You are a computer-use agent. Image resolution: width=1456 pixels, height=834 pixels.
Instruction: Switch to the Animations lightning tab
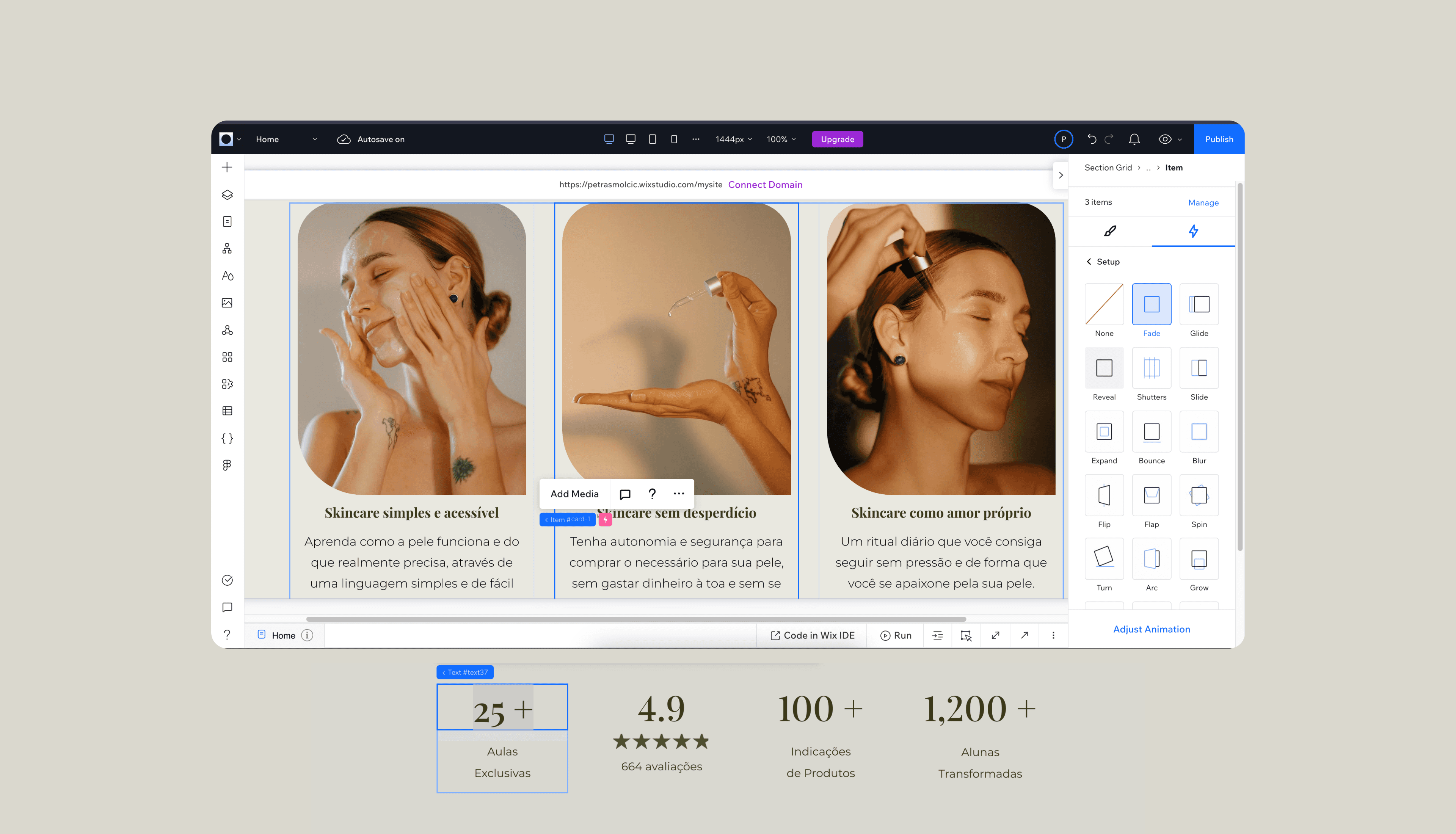pos(1193,231)
